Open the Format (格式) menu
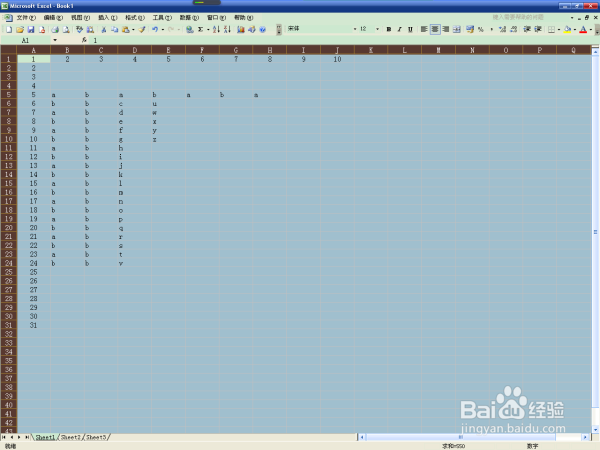This screenshot has height=450, width=600. (x=135, y=18)
